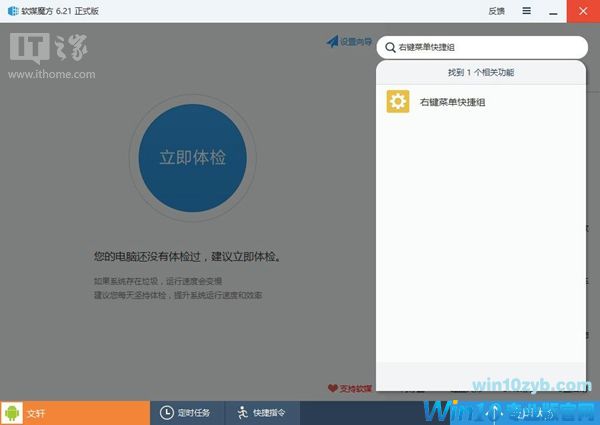Open the 文轩 user panel

[x=36, y=412]
